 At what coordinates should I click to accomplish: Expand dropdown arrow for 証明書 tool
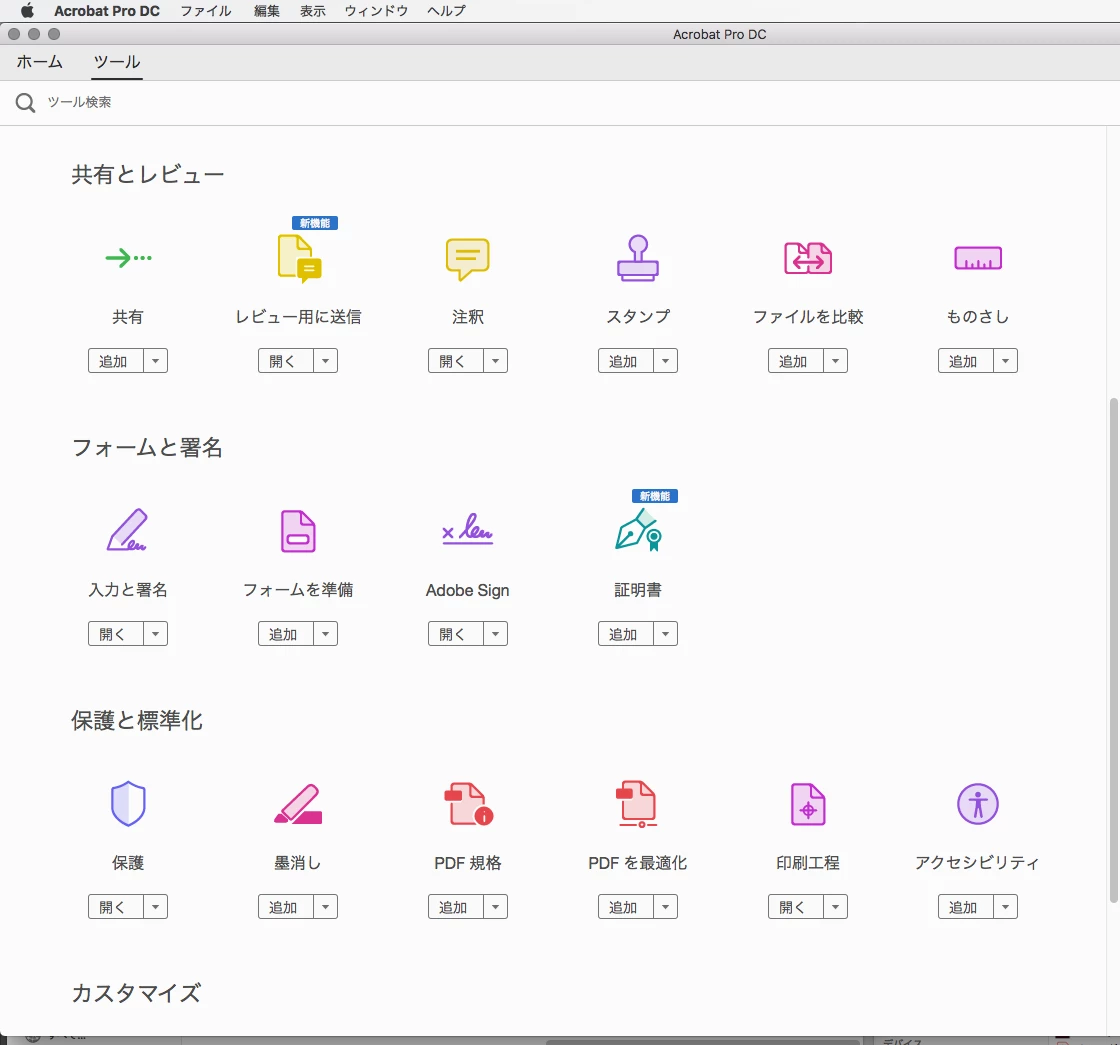tap(666, 634)
